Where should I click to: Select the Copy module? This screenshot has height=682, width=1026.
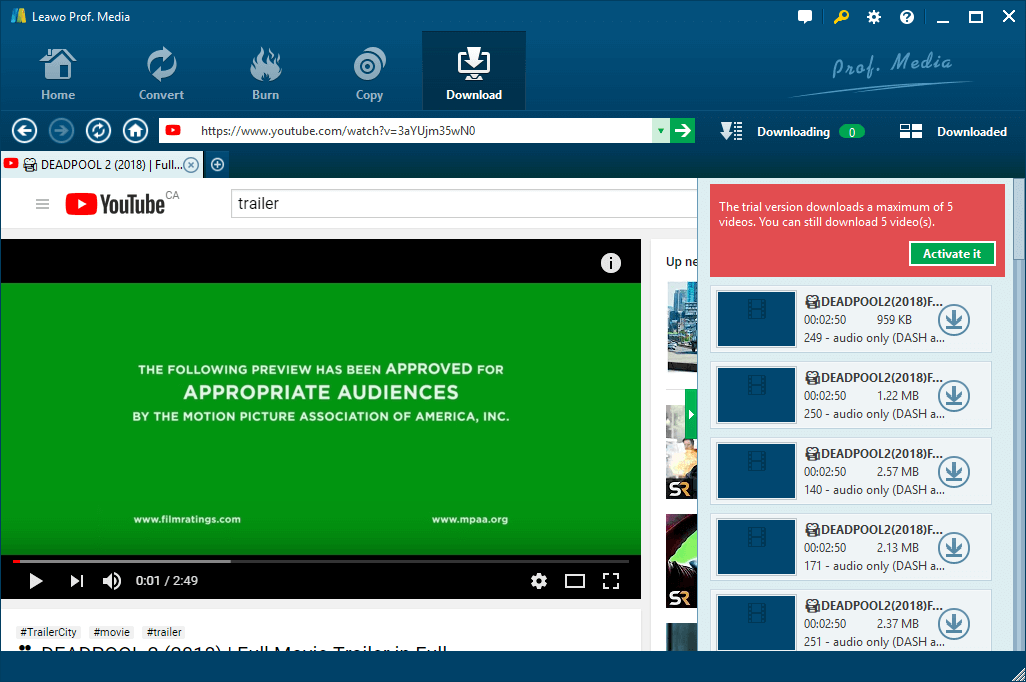pos(368,70)
